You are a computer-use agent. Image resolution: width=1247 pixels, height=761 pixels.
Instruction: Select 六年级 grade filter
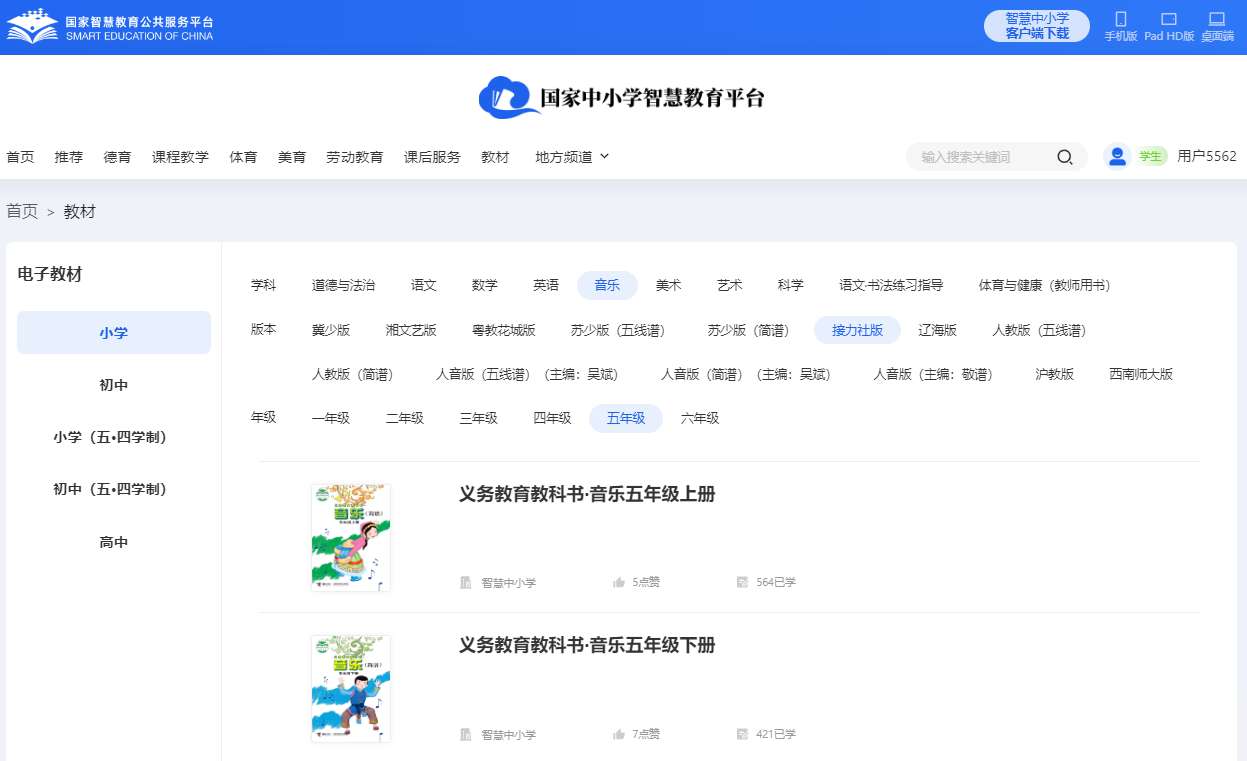(x=700, y=418)
